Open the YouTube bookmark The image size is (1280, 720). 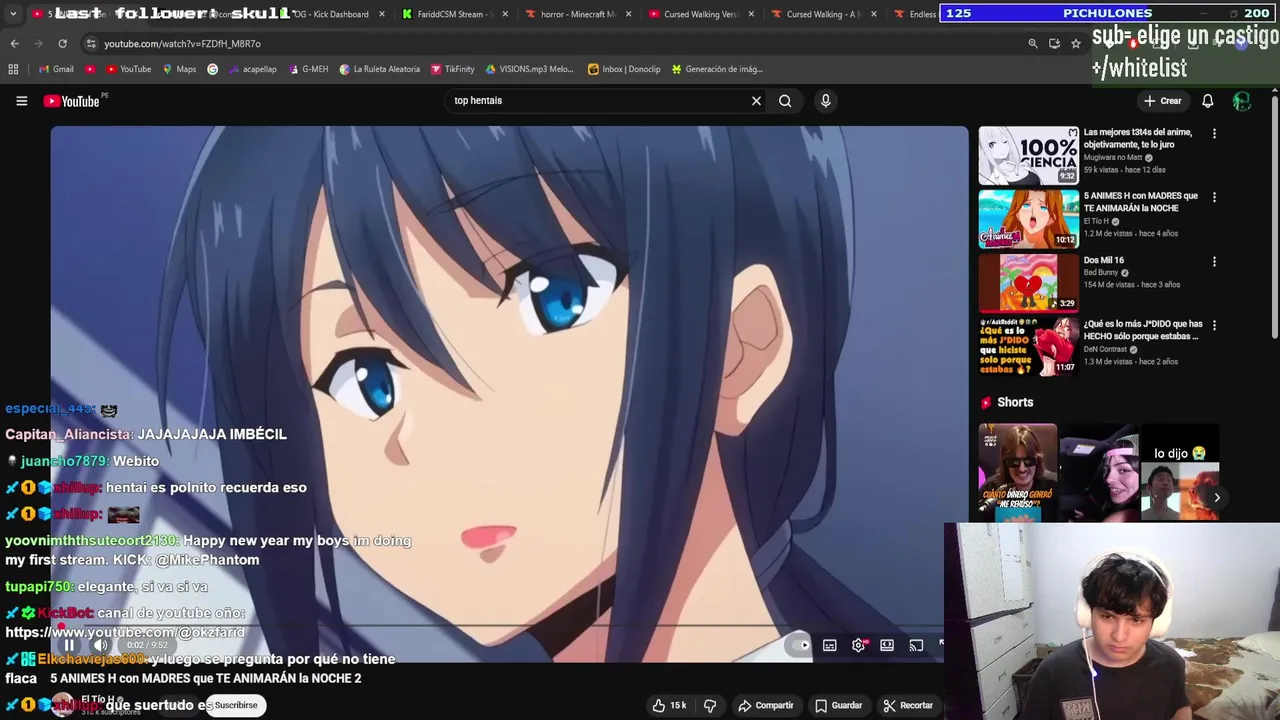click(128, 69)
